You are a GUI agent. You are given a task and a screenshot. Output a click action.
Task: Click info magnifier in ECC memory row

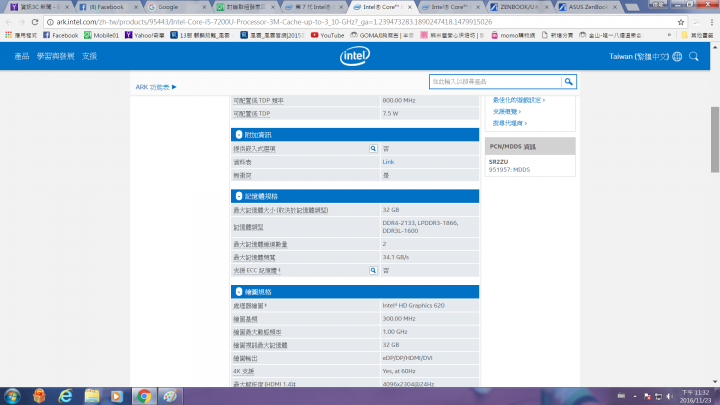[x=373, y=270]
